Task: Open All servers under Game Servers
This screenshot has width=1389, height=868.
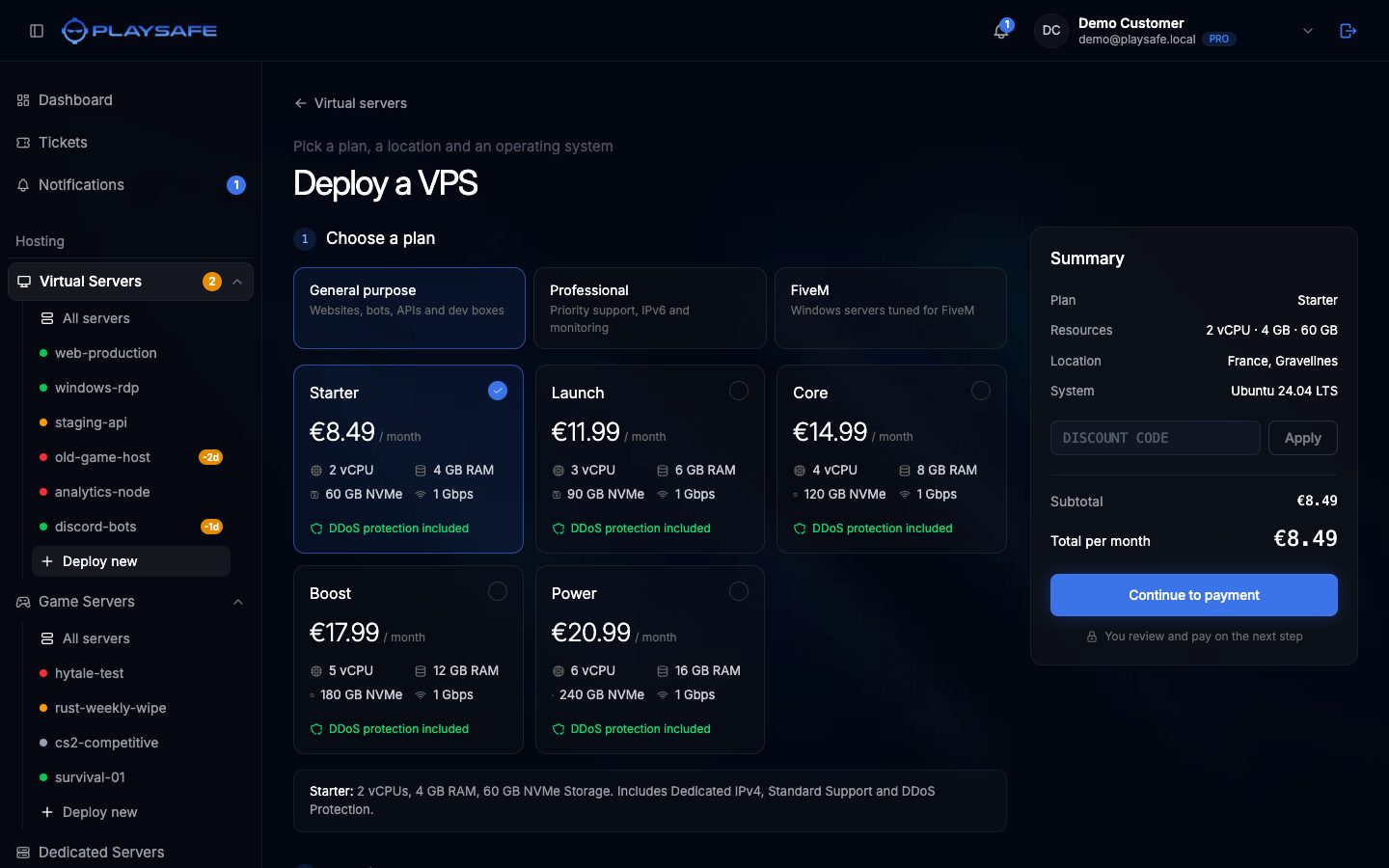Action: point(131,638)
